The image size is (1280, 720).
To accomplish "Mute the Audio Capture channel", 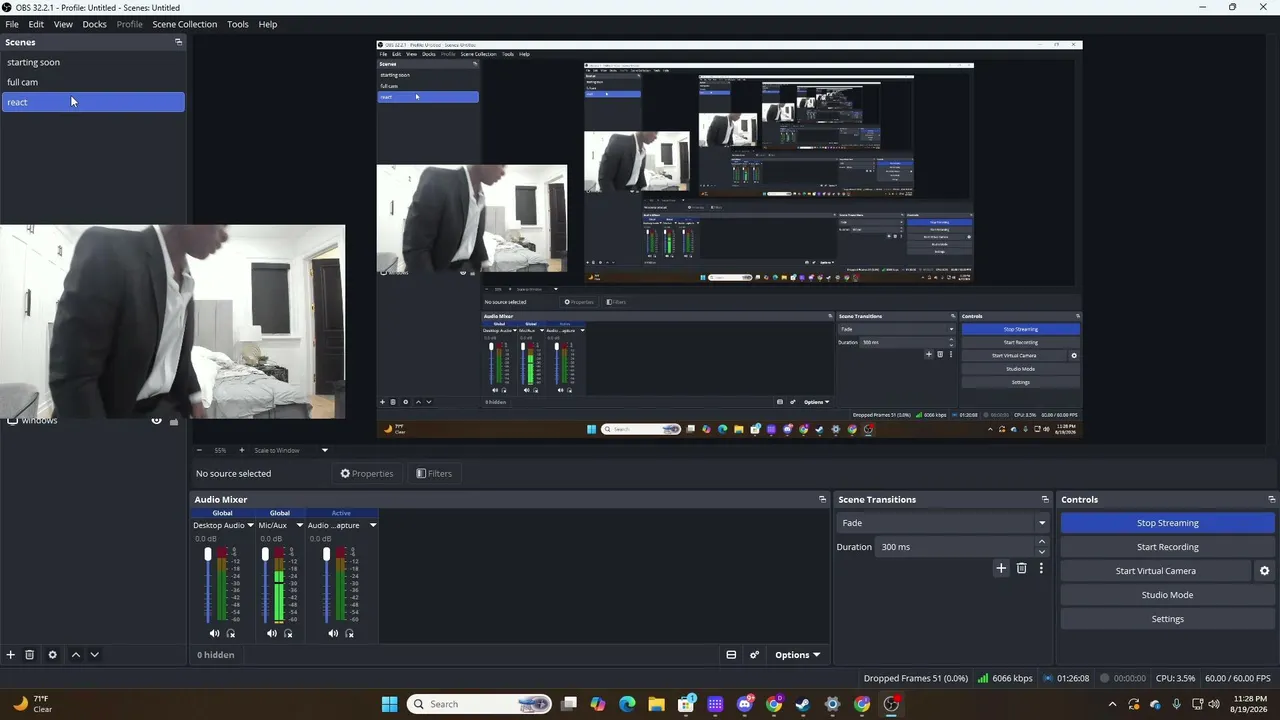I will pyautogui.click(x=333, y=633).
